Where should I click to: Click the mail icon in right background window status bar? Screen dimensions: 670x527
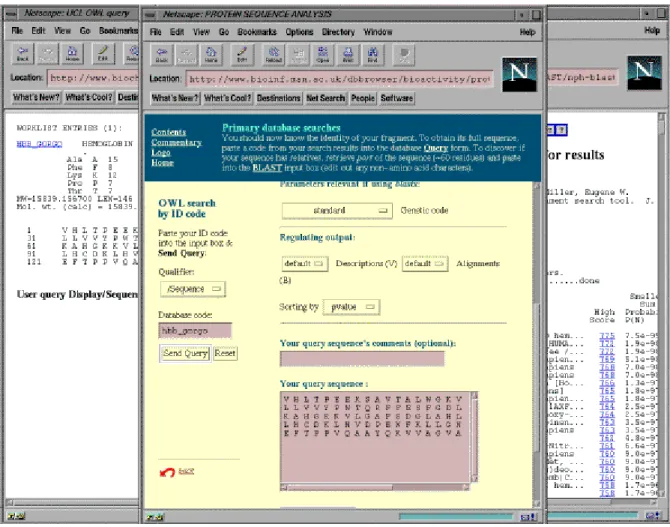pos(652,516)
